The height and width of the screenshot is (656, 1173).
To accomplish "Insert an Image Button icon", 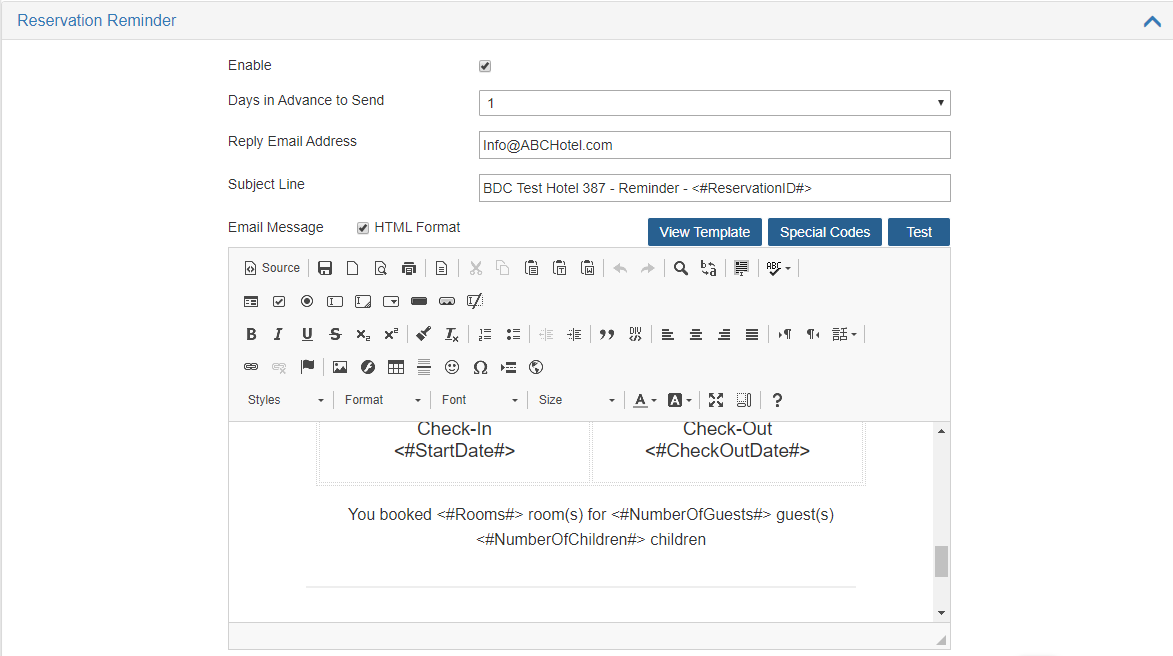I will 447,301.
